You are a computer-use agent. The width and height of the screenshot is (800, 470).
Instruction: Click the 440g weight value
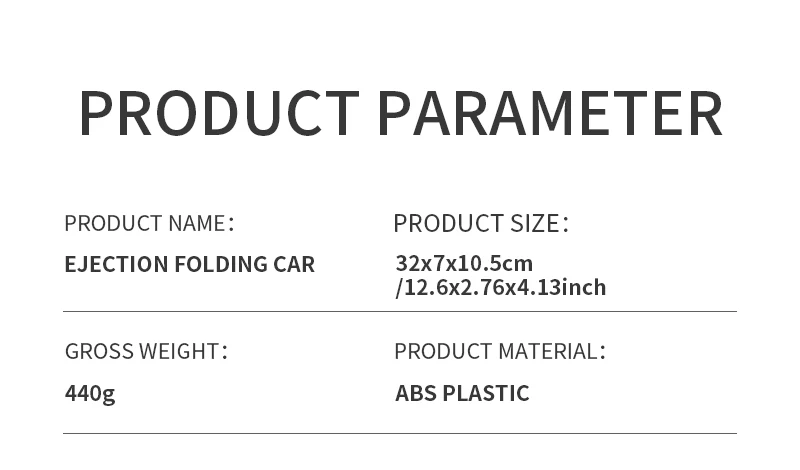click(x=90, y=394)
